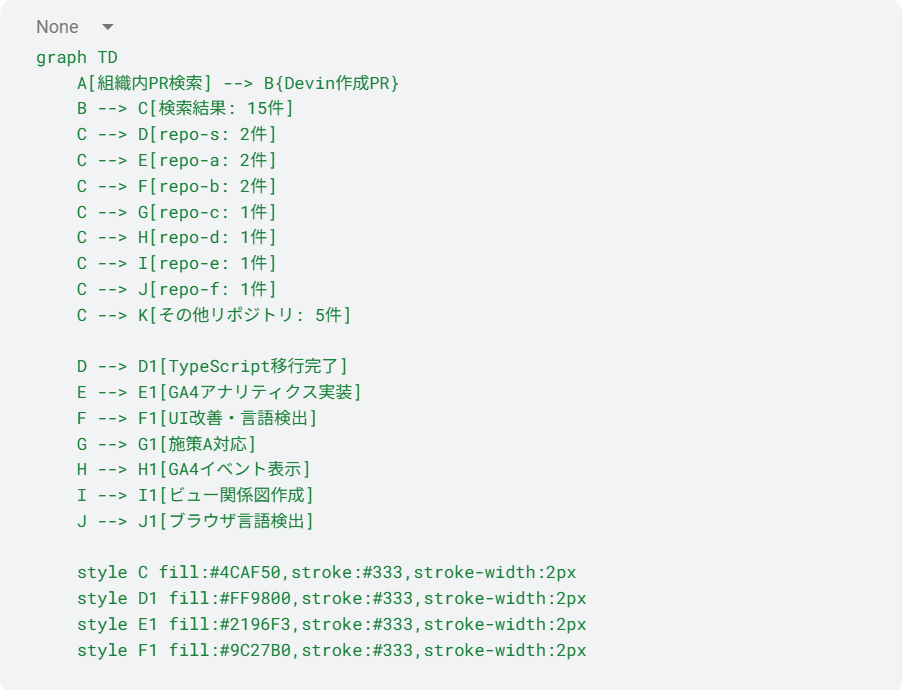Click the 'style C fill:#4CAF50' line
Screen dimensions: 916x690
tap(326, 573)
